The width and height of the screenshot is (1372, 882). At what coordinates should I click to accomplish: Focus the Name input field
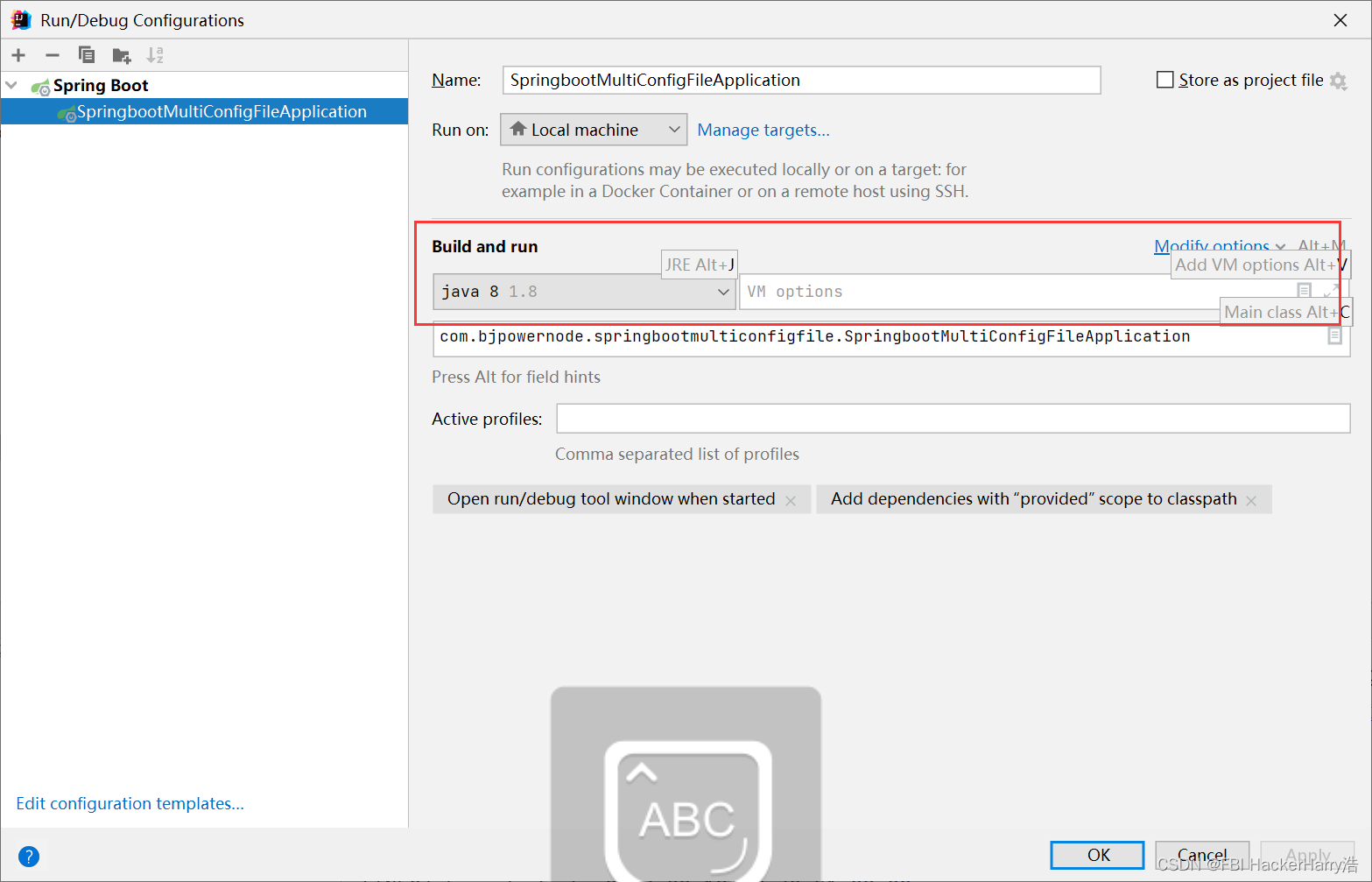pos(801,80)
